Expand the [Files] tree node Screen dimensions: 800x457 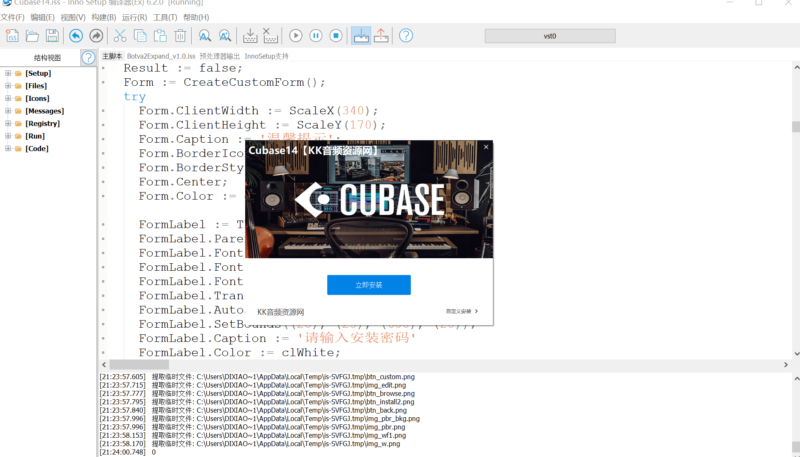[x=8, y=86]
